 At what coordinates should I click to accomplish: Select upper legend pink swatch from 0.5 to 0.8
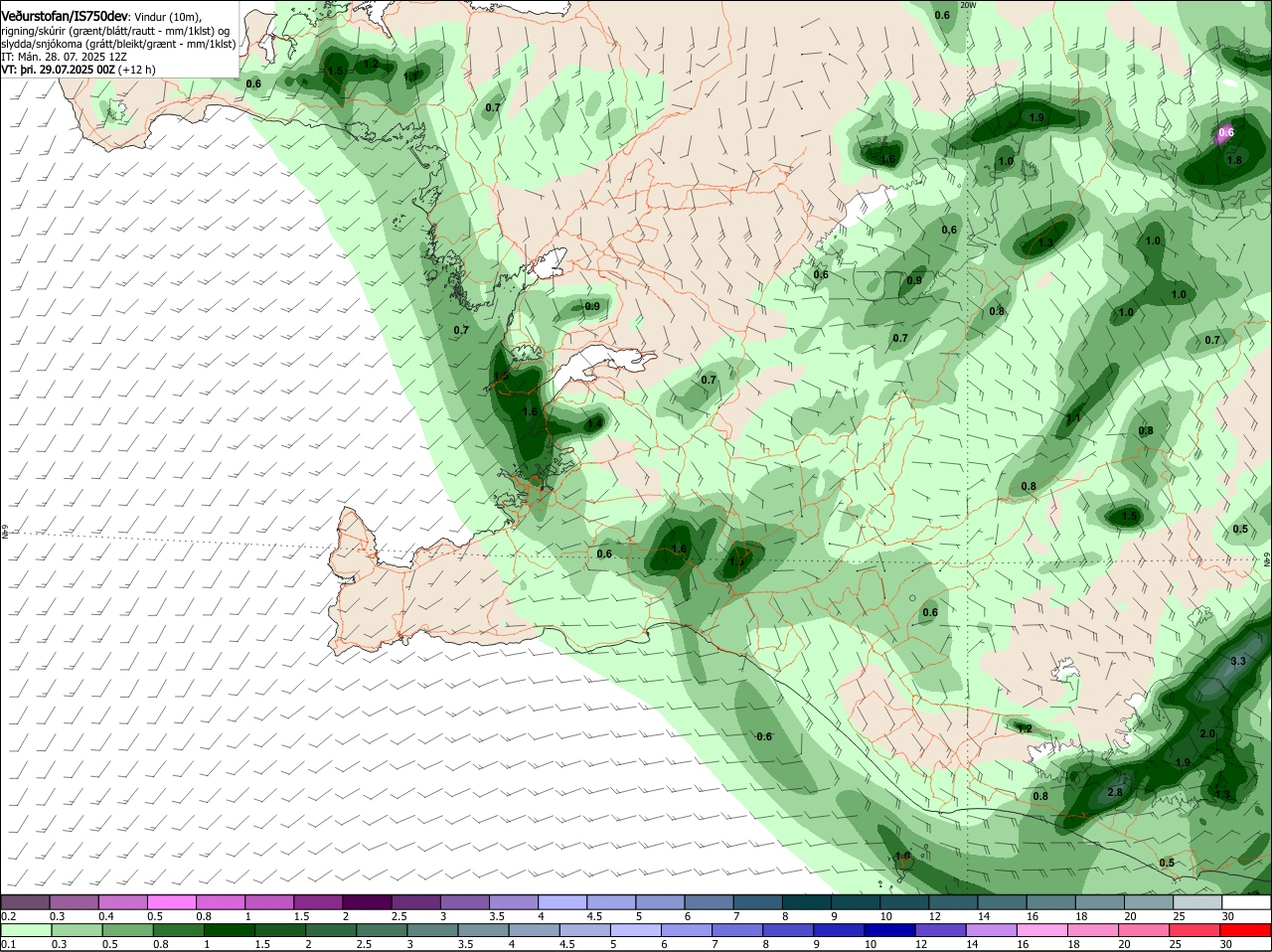point(171,901)
